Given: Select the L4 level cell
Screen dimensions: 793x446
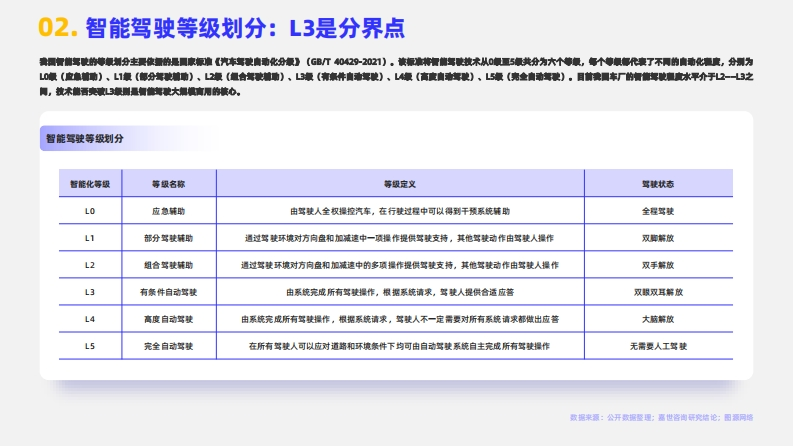Looking at the screenshot, I should point(90,319).
